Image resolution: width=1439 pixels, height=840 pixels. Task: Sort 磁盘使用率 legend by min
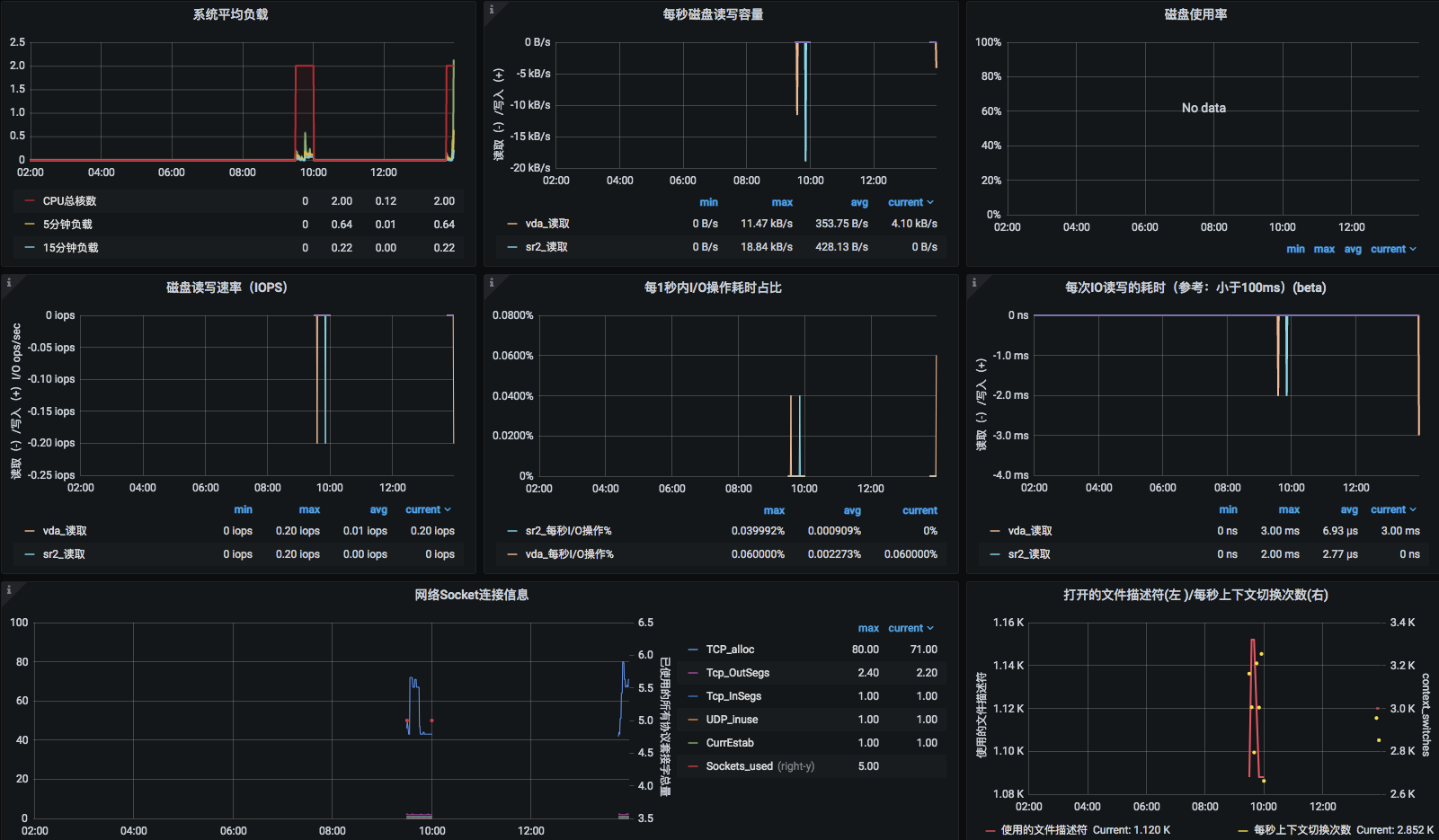1295,250
